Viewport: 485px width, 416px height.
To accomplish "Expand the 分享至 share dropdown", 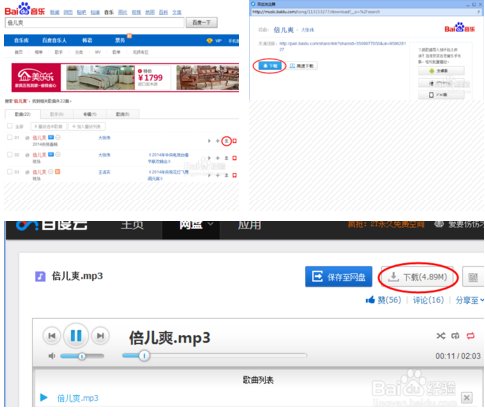I will [469, 300].
